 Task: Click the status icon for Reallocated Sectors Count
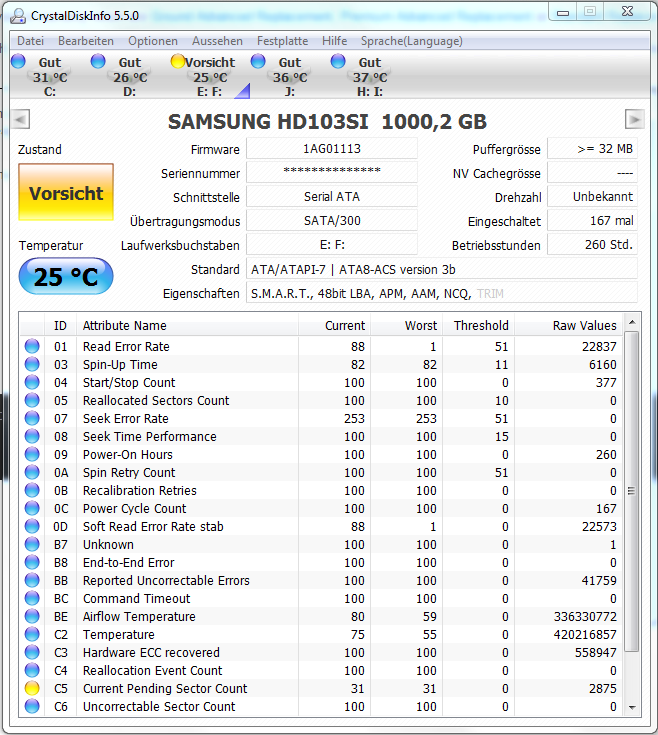pyautogui.click(x=32, y=400)
